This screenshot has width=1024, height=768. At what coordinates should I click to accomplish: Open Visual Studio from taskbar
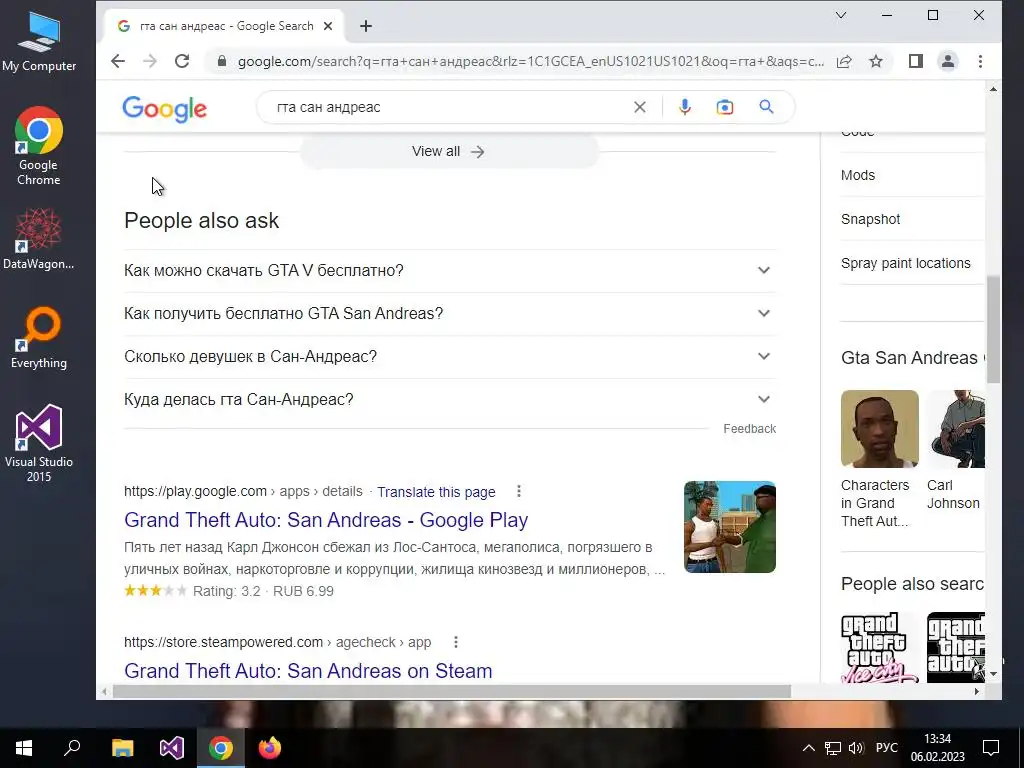pos(172,748)
